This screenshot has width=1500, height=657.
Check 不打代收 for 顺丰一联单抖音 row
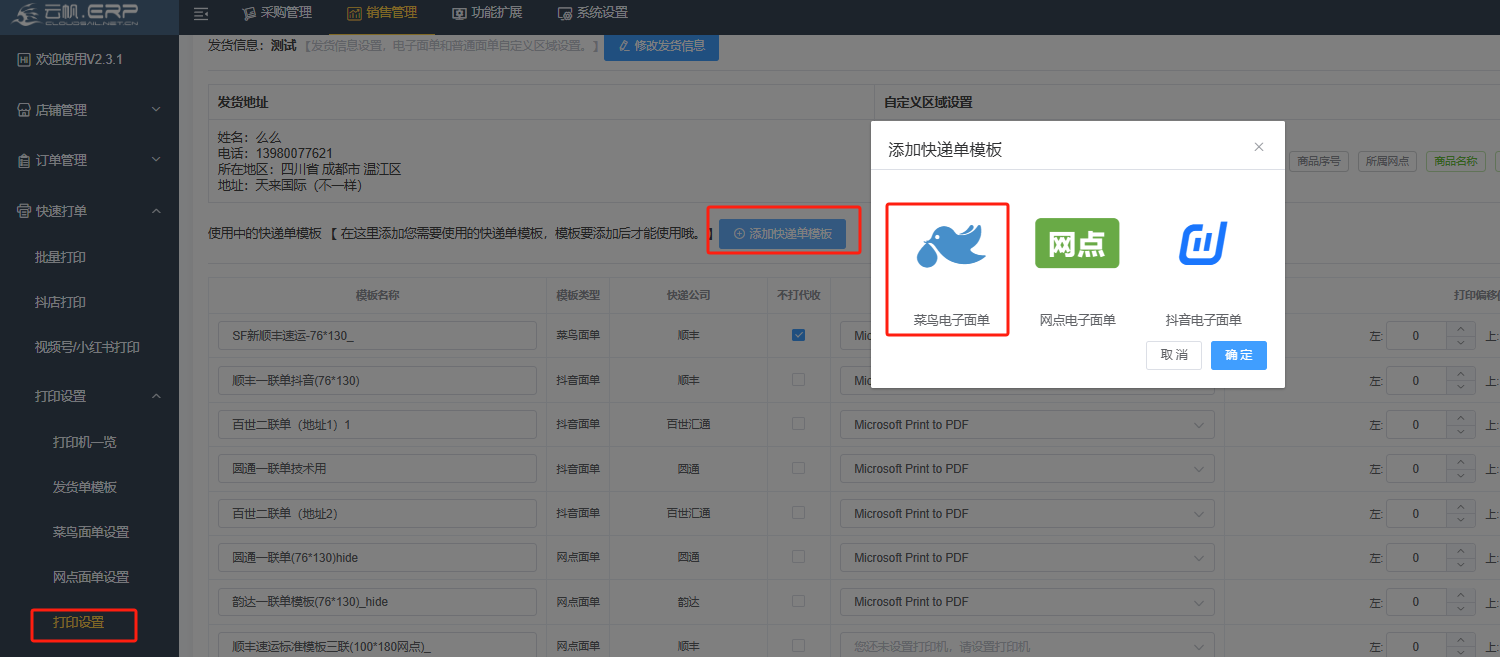[798, 380]
